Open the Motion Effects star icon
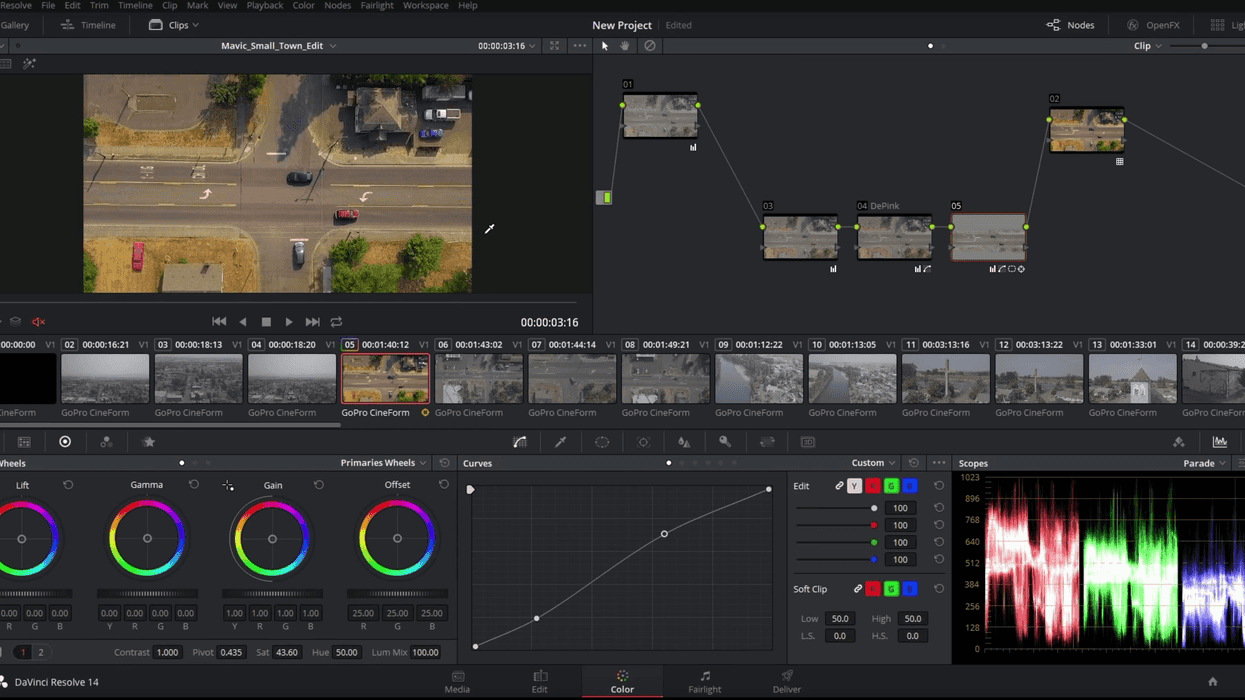This screenshot has height=700, width=1245. pos(149,442)
